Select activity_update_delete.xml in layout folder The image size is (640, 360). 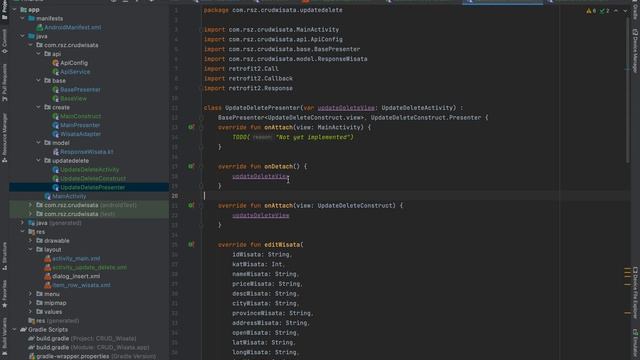[x=89, y=267]
